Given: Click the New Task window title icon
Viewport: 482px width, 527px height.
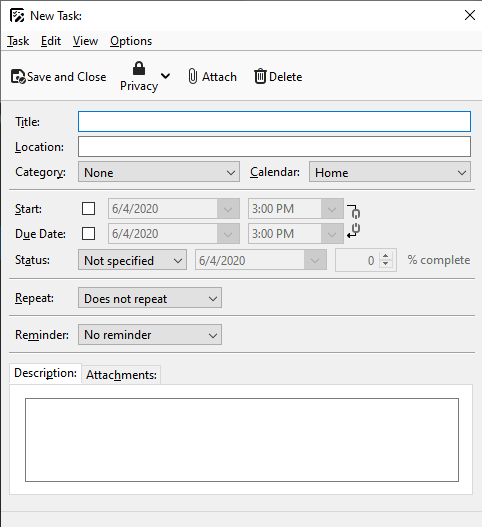Looking at the screenshot, I should (17, 15).
